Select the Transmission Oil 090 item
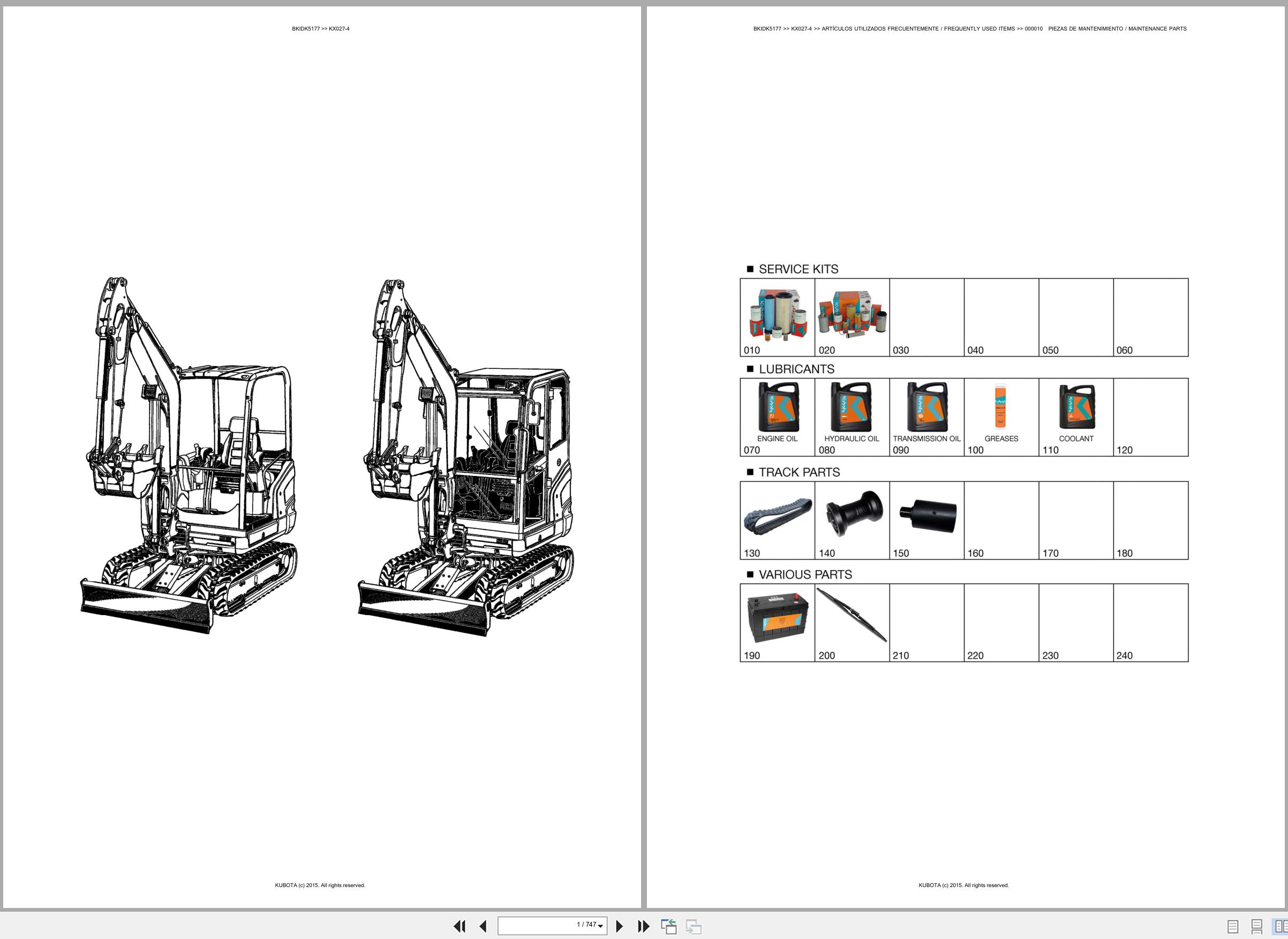The width and height of the screenshot is (1288, 939). pyautogui.click(x=927, y=417)
